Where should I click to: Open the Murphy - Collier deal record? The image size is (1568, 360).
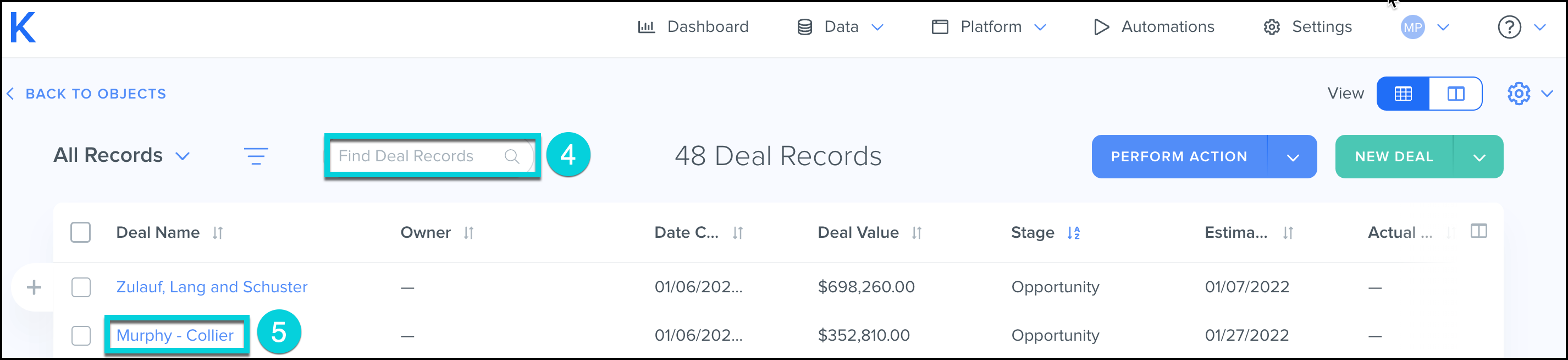[x=175, y=336]
